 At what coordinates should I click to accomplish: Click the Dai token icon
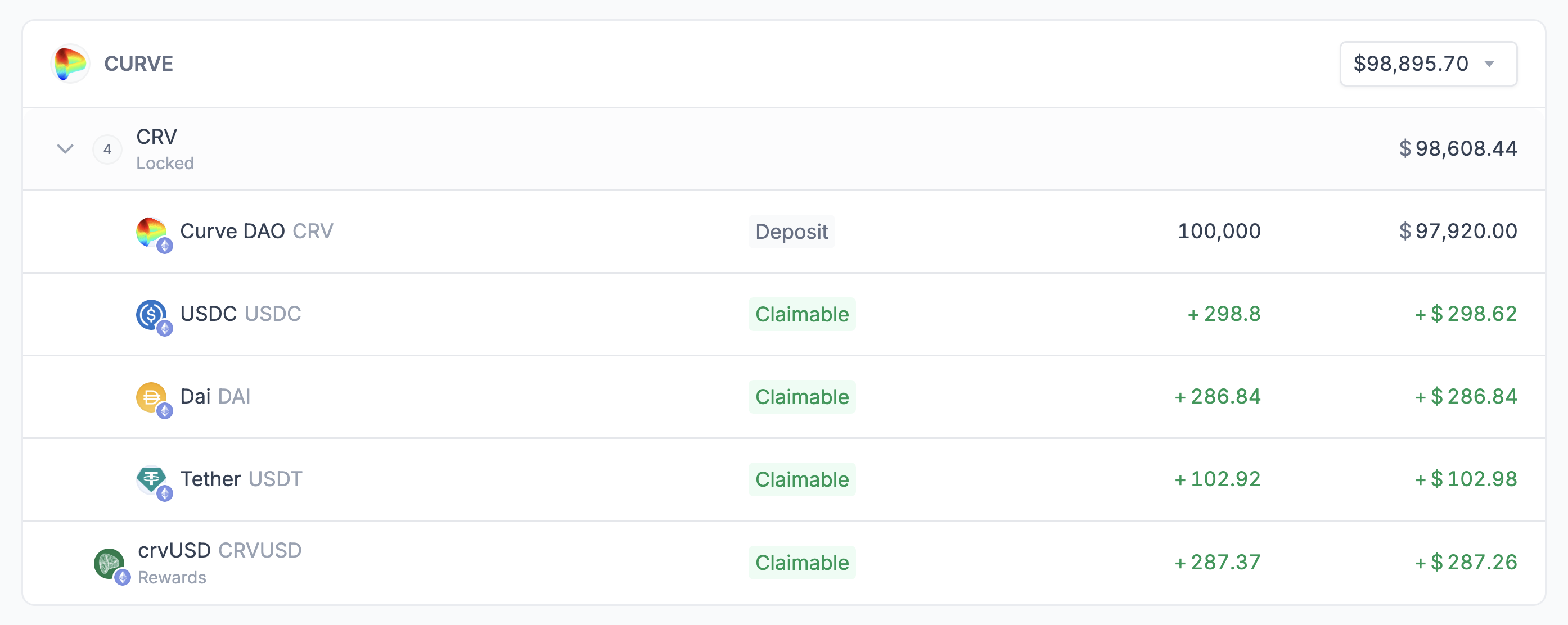[x=151, y=397]
